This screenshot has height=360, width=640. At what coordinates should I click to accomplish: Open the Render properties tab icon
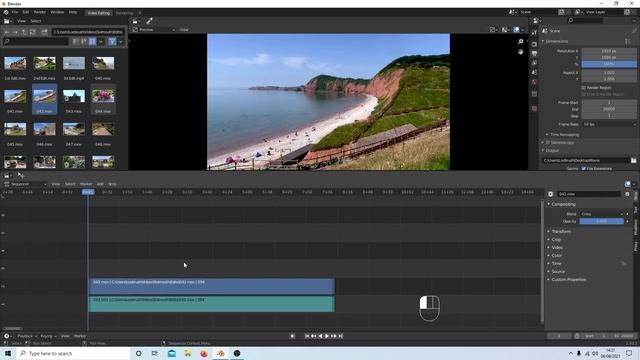pos(534,44)
